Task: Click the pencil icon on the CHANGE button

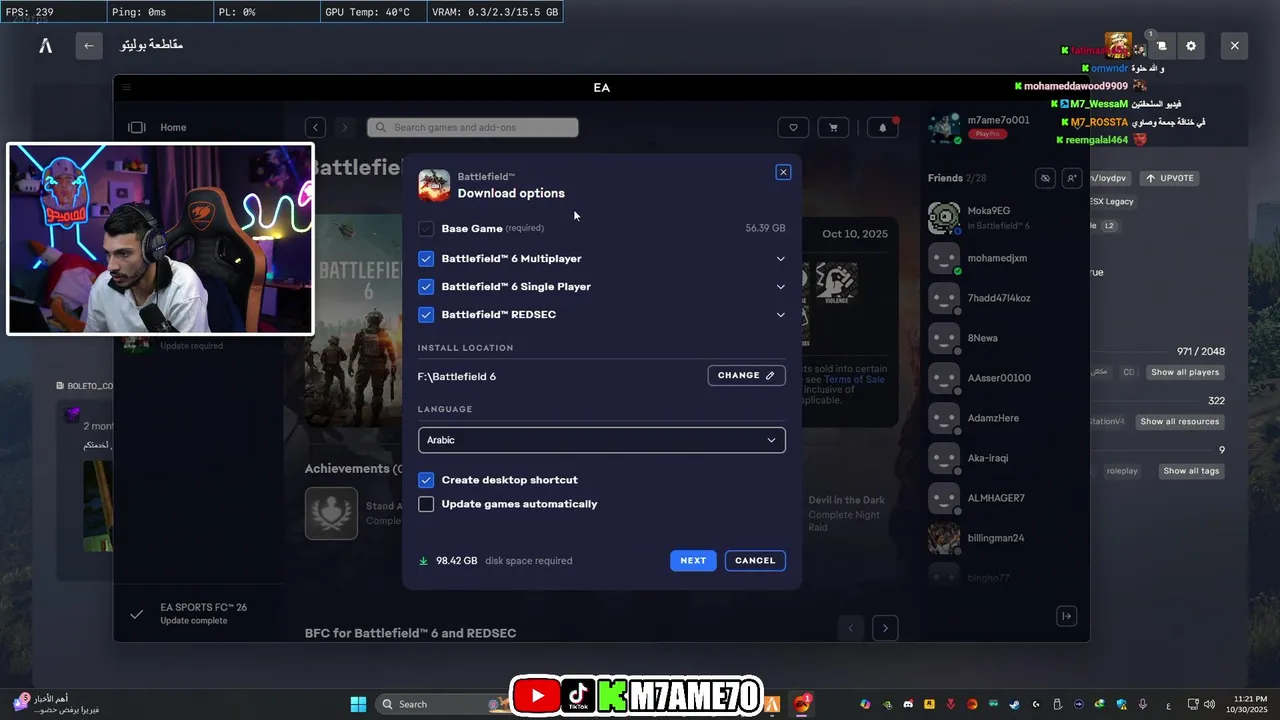Action: click(x=770, y=375)
